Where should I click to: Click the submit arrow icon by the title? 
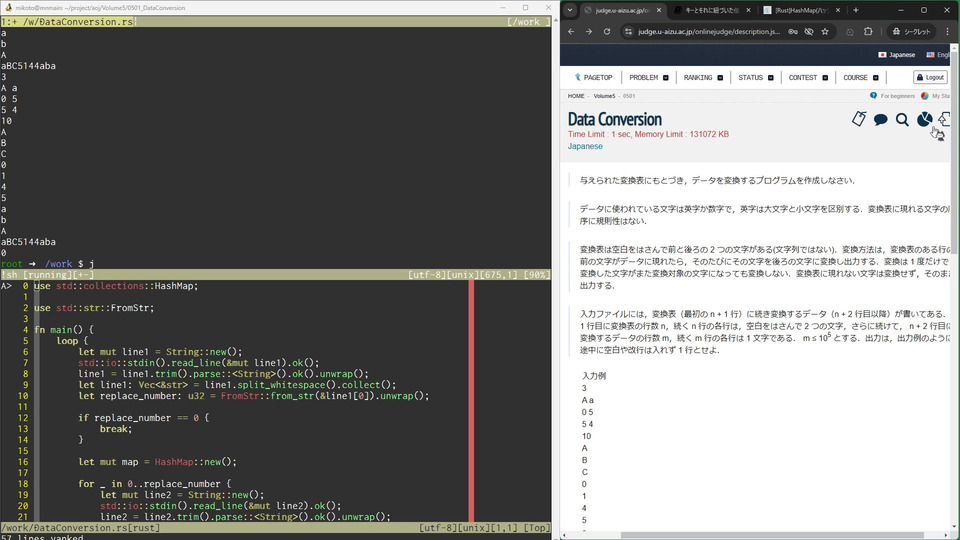click(944, 119)
